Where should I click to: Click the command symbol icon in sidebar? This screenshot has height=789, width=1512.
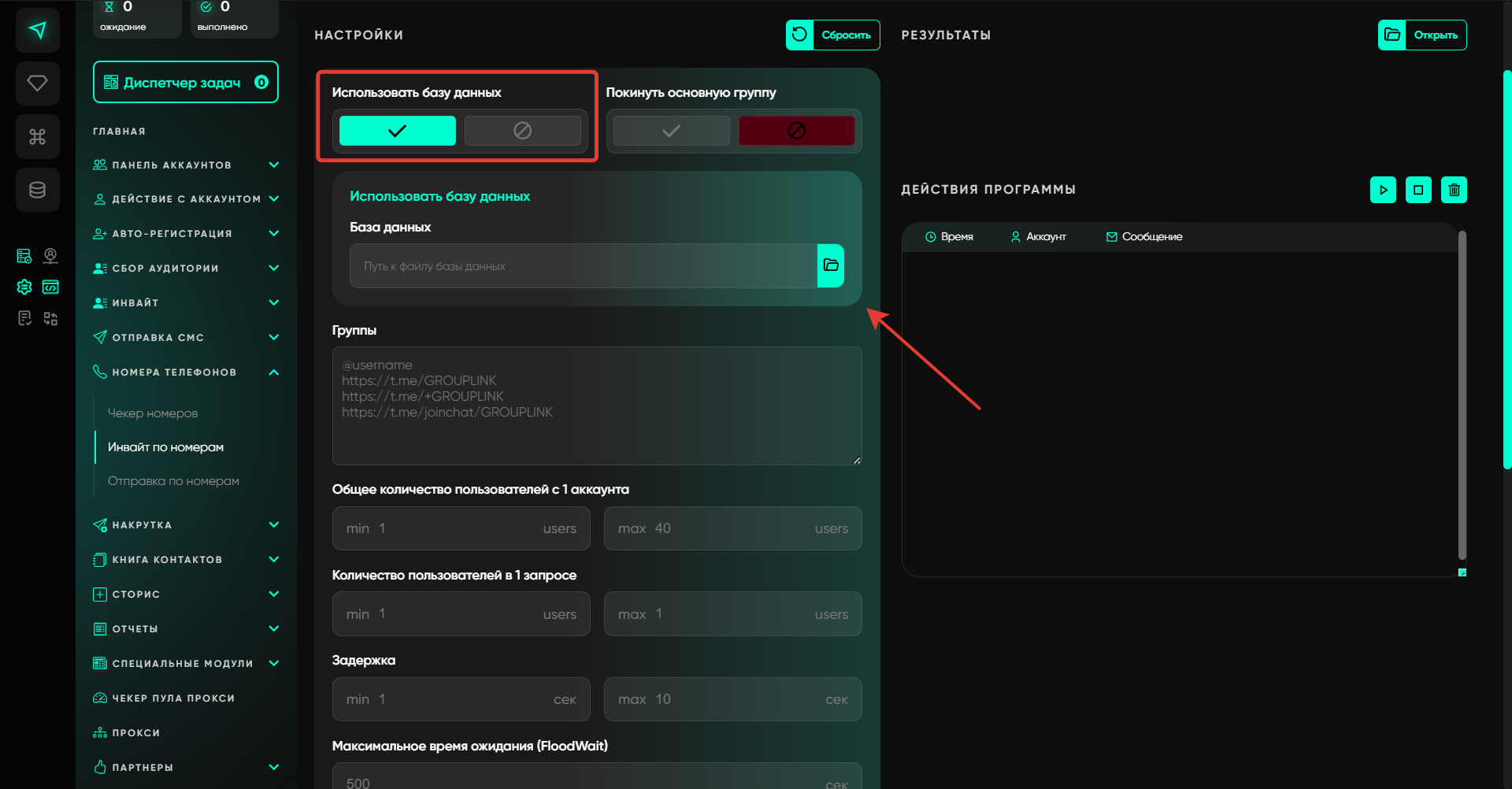[x=37, y=137]
